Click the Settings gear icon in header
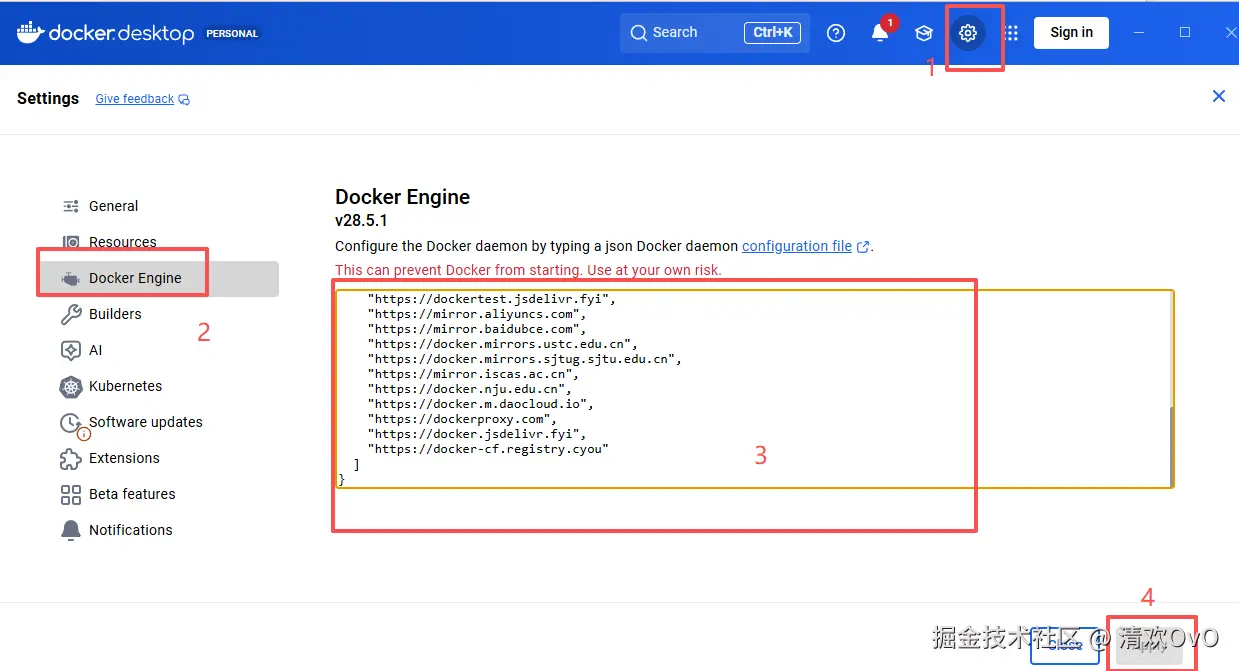The image size is (1239, 671). pos(967,33)
